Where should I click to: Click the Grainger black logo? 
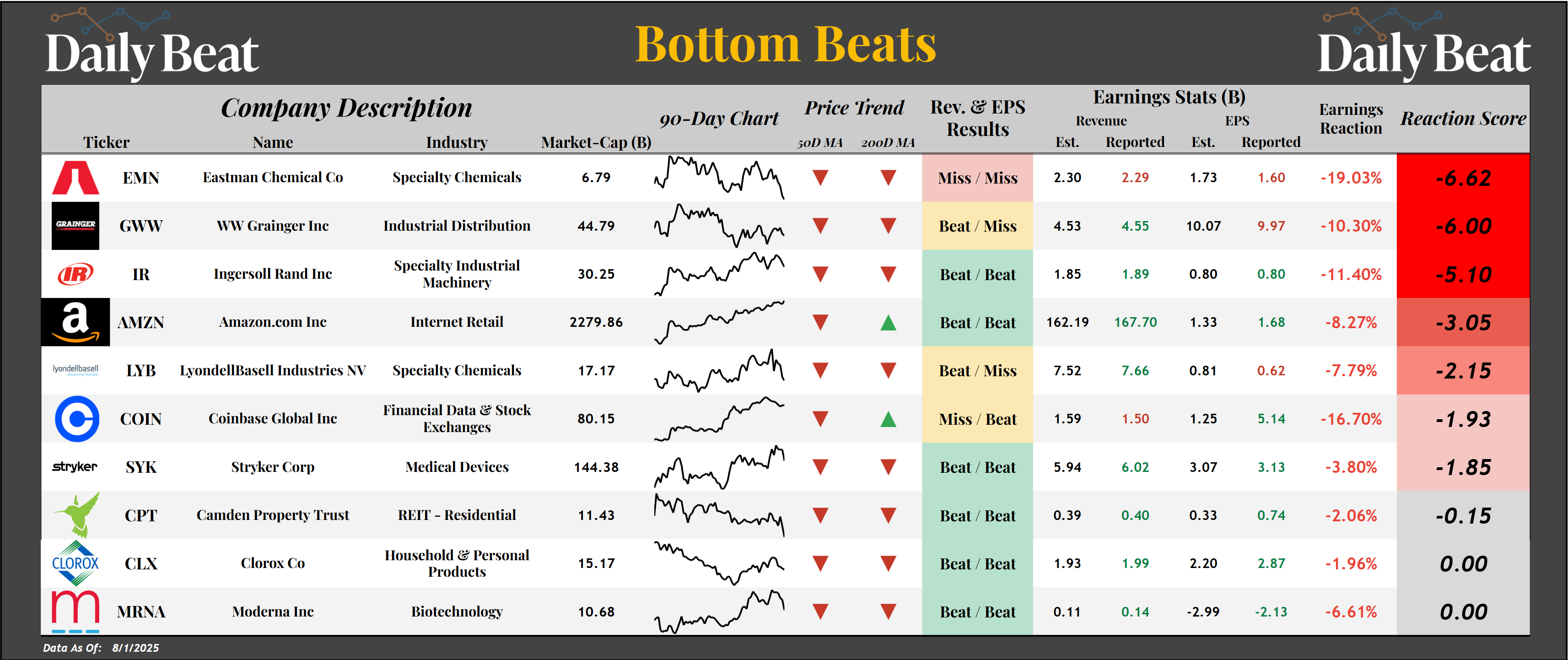click(75, 226)
